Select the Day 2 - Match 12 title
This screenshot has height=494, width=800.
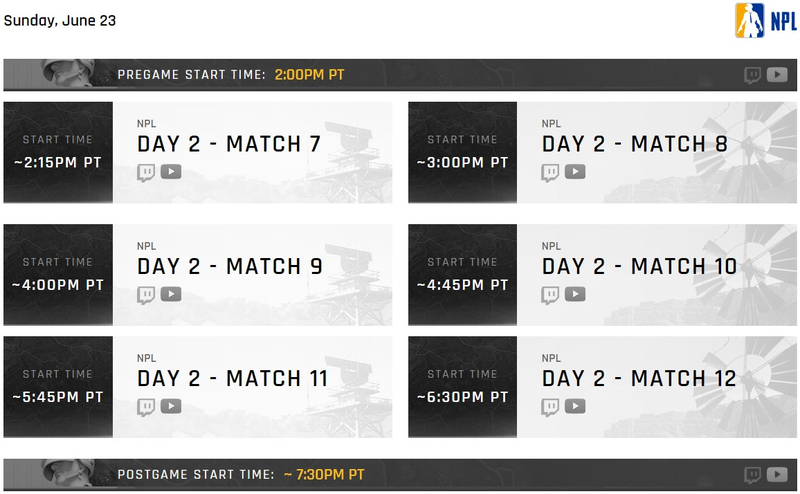[639, 379]
